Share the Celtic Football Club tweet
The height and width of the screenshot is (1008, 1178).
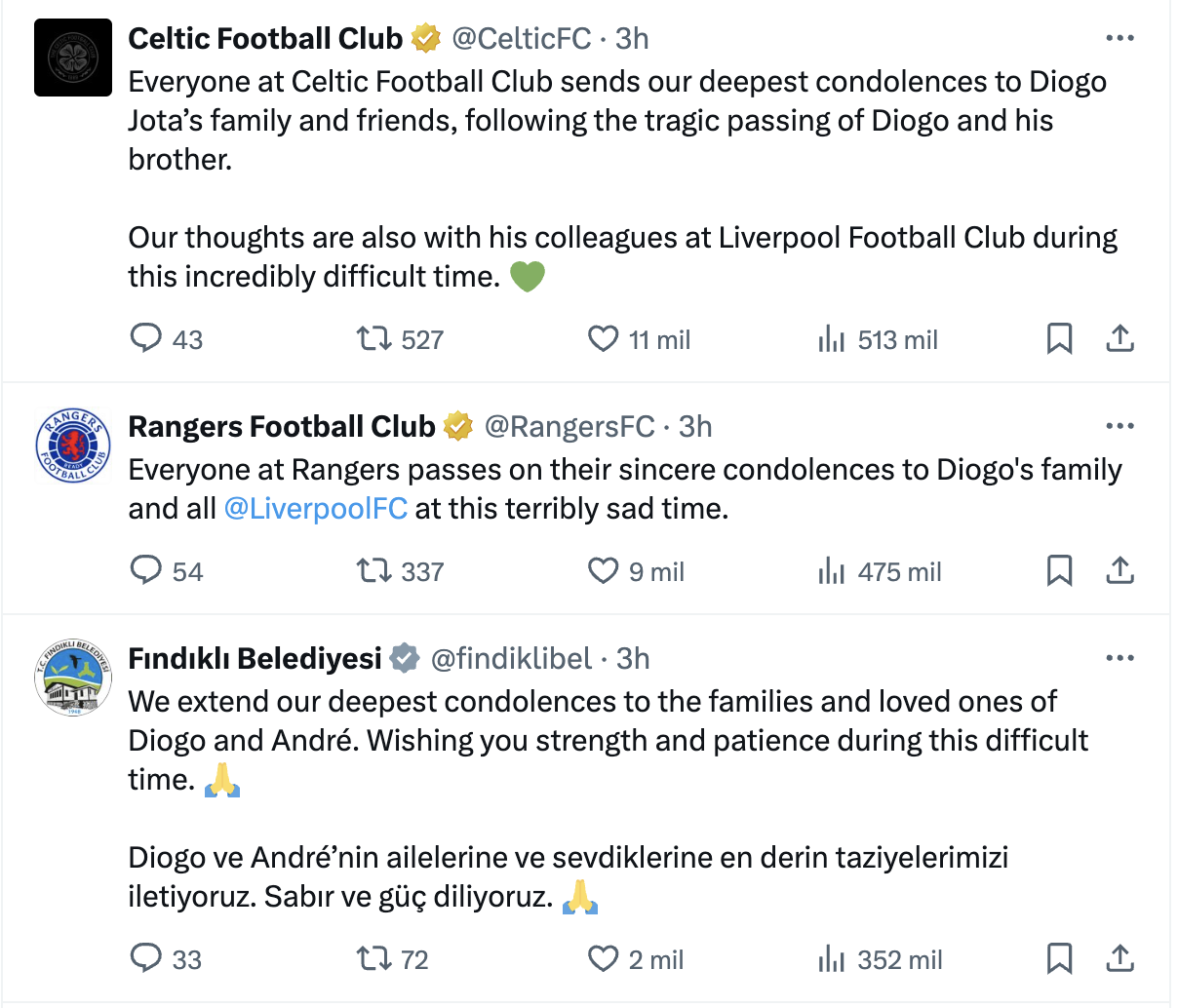pyautogui.click(x=1120, y=338)
